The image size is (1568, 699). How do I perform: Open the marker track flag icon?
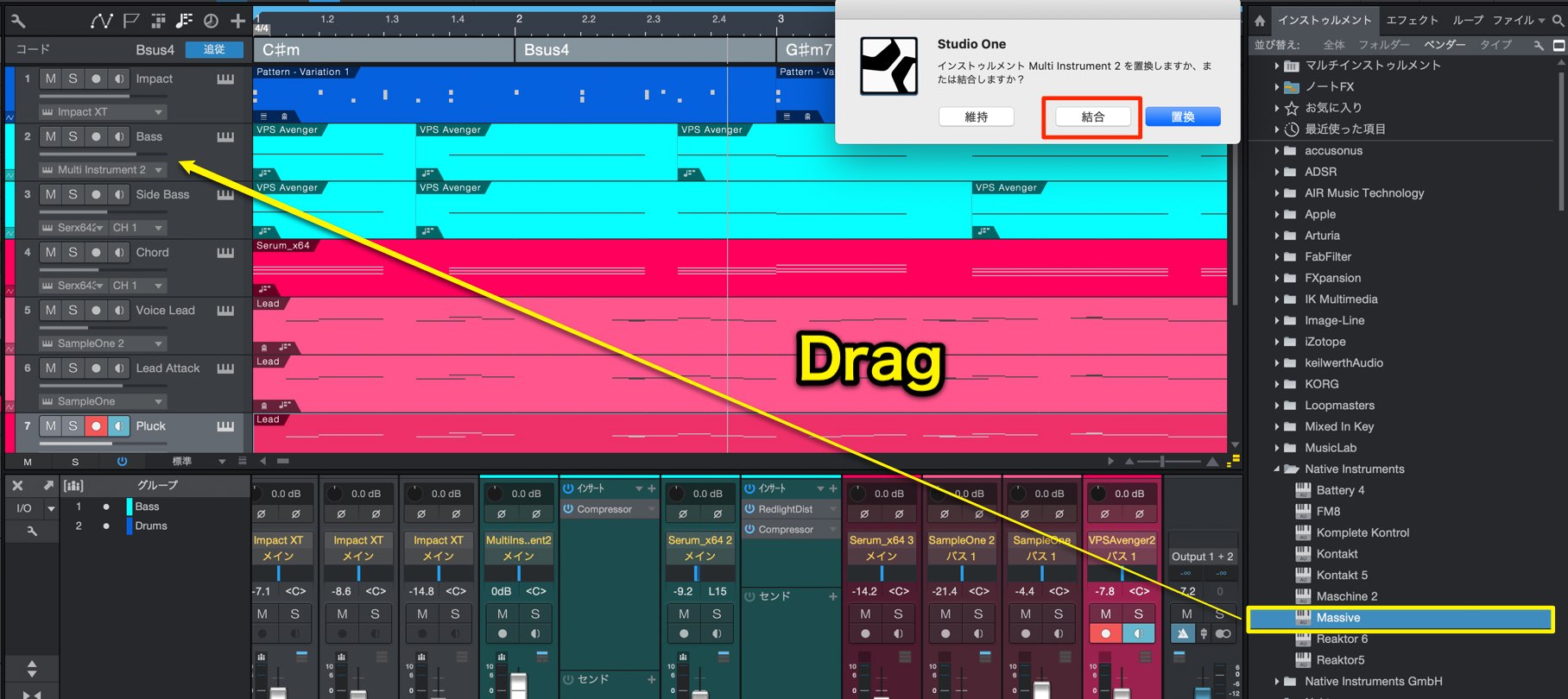pyautogui.click(x=131, y=20)
